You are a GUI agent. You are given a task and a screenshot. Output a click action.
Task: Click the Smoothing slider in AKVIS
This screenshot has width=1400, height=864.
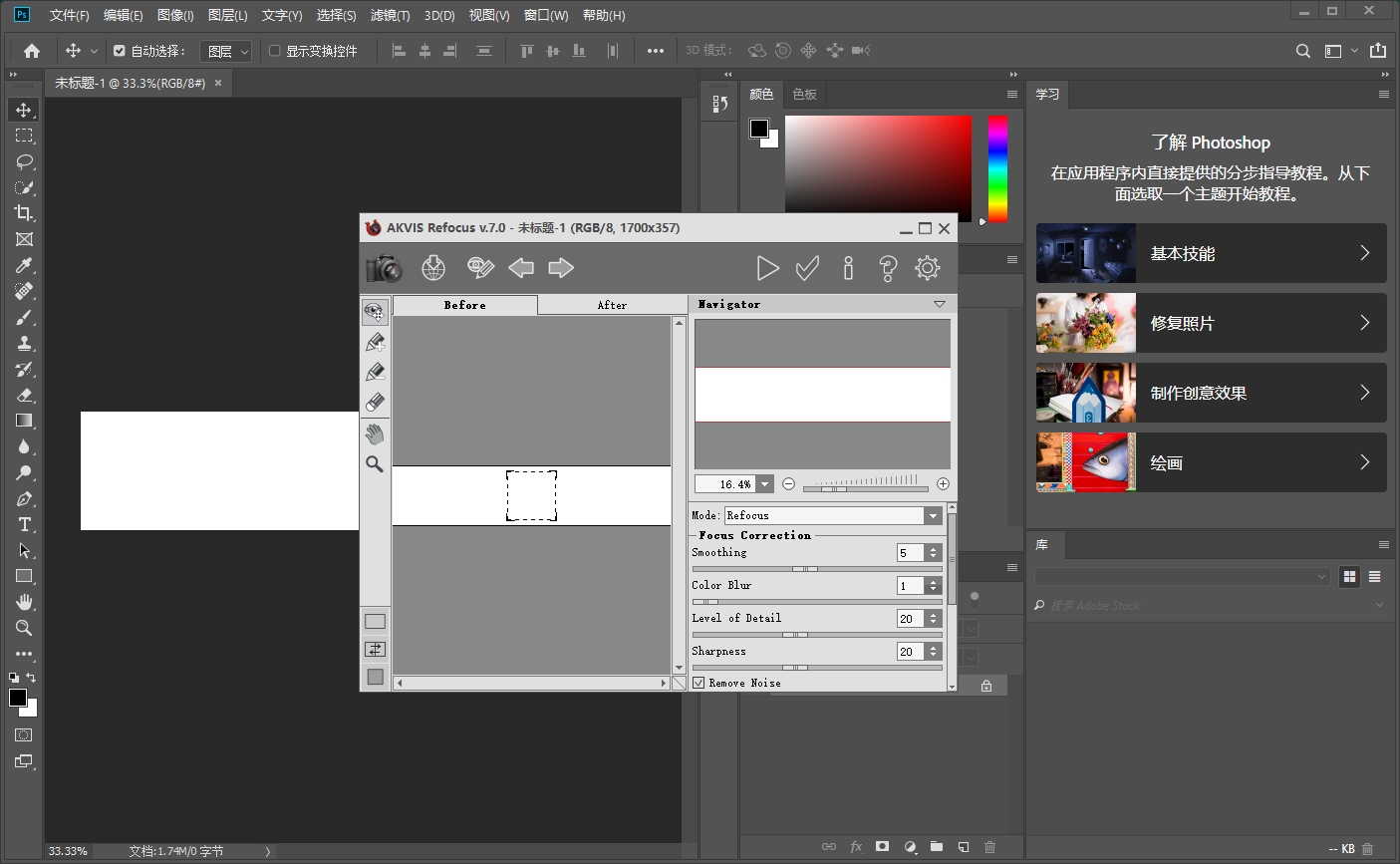817,569
